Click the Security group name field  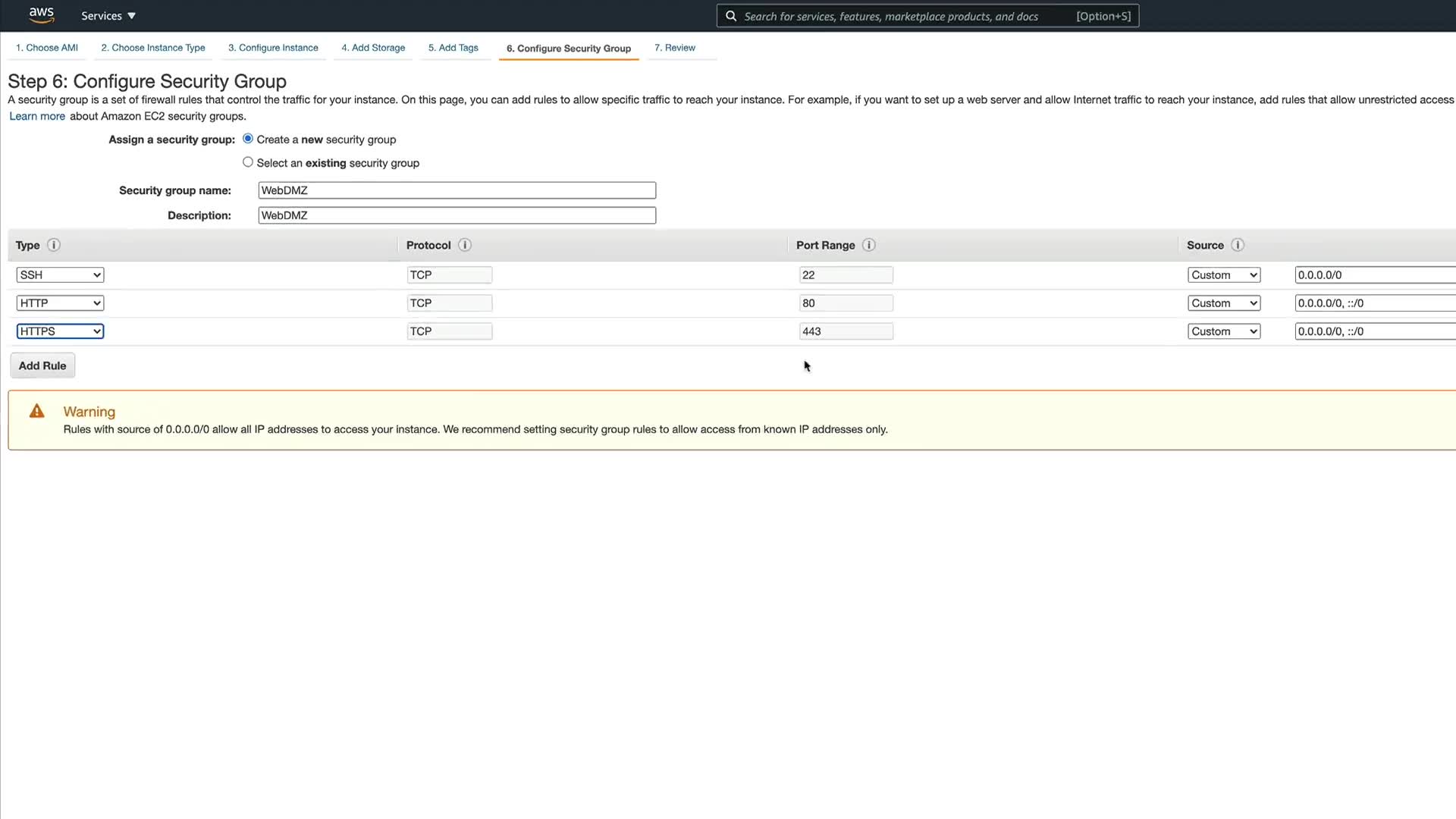coord(457,190)
